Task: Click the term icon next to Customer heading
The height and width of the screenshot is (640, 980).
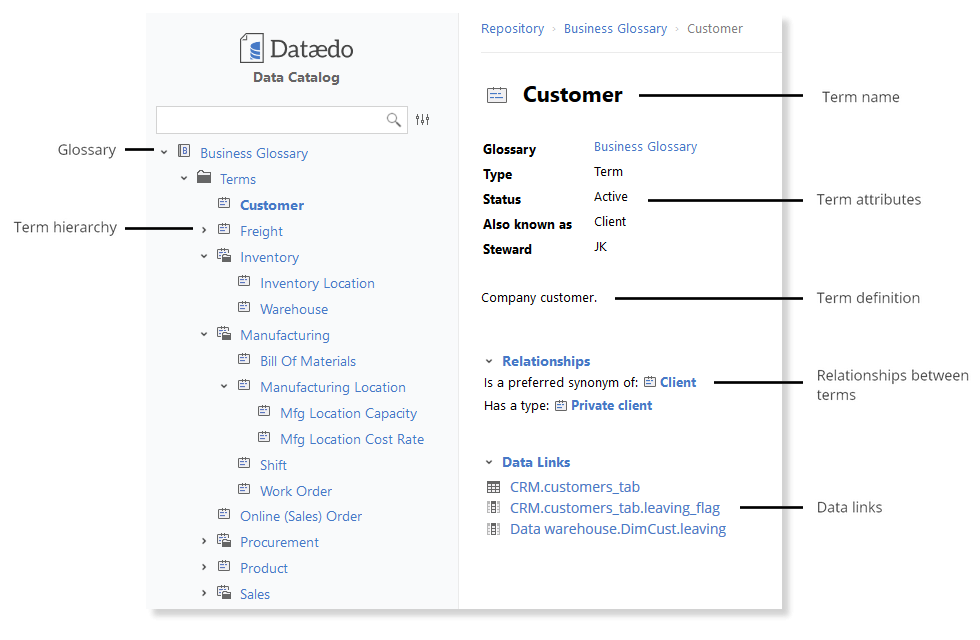Action: tap(497, 95)
